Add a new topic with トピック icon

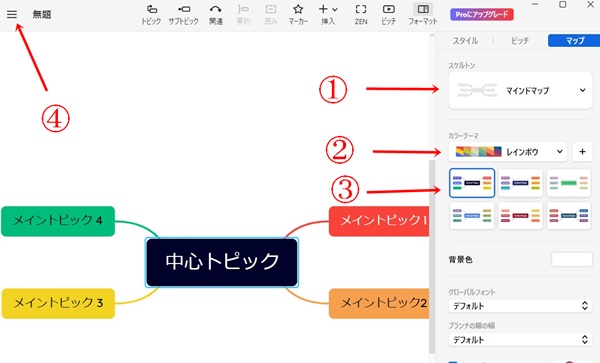(151, 15)
